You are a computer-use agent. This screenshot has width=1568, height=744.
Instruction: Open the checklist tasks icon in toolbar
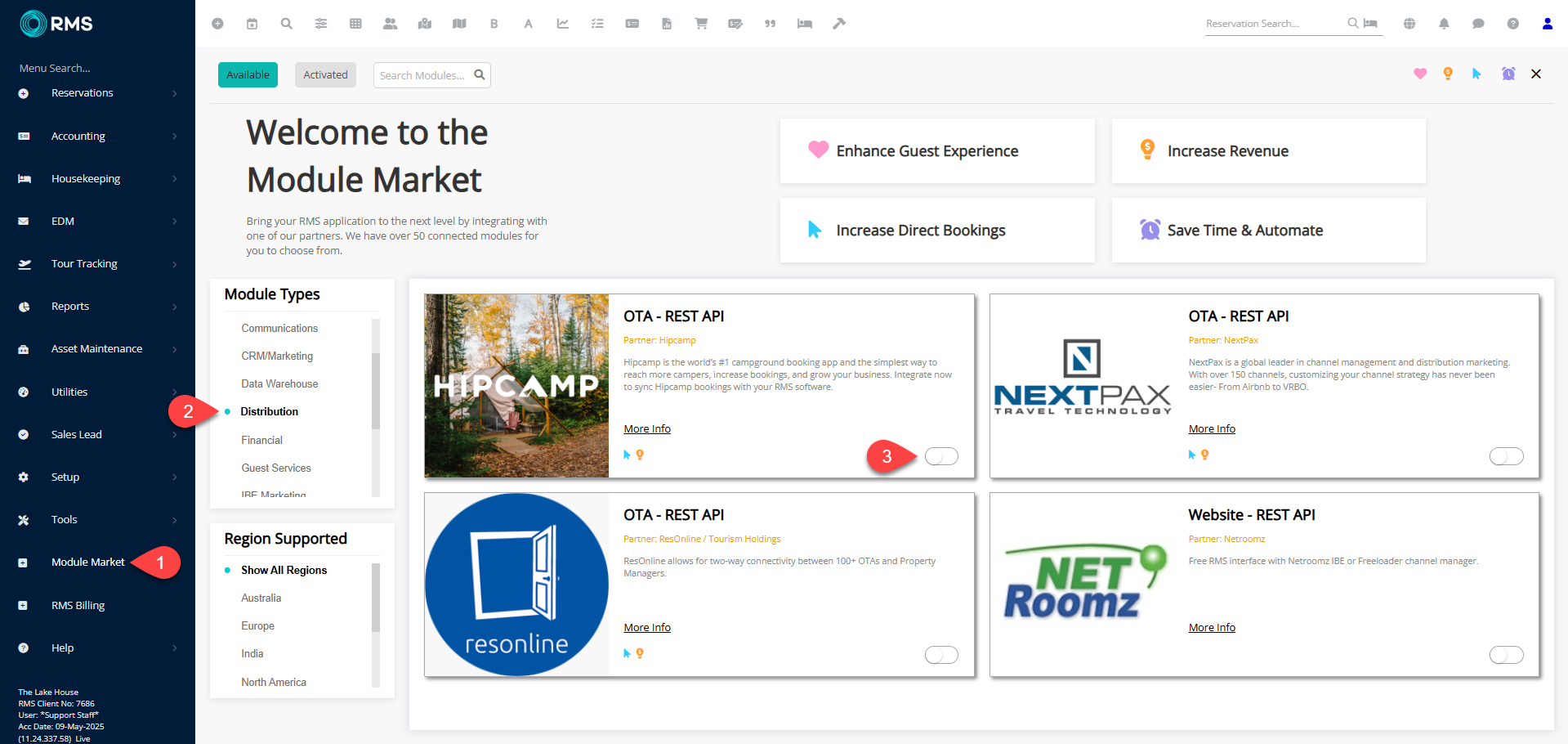(x=597, y=24)
